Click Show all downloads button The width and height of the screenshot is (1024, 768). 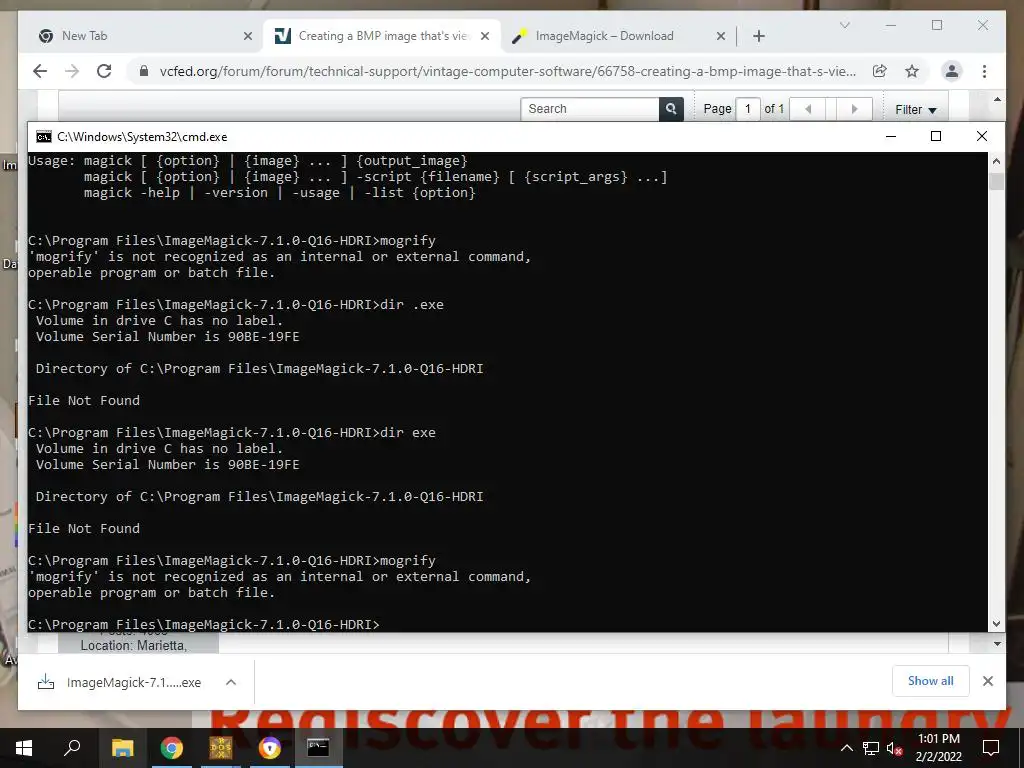[x=931, y=681]
